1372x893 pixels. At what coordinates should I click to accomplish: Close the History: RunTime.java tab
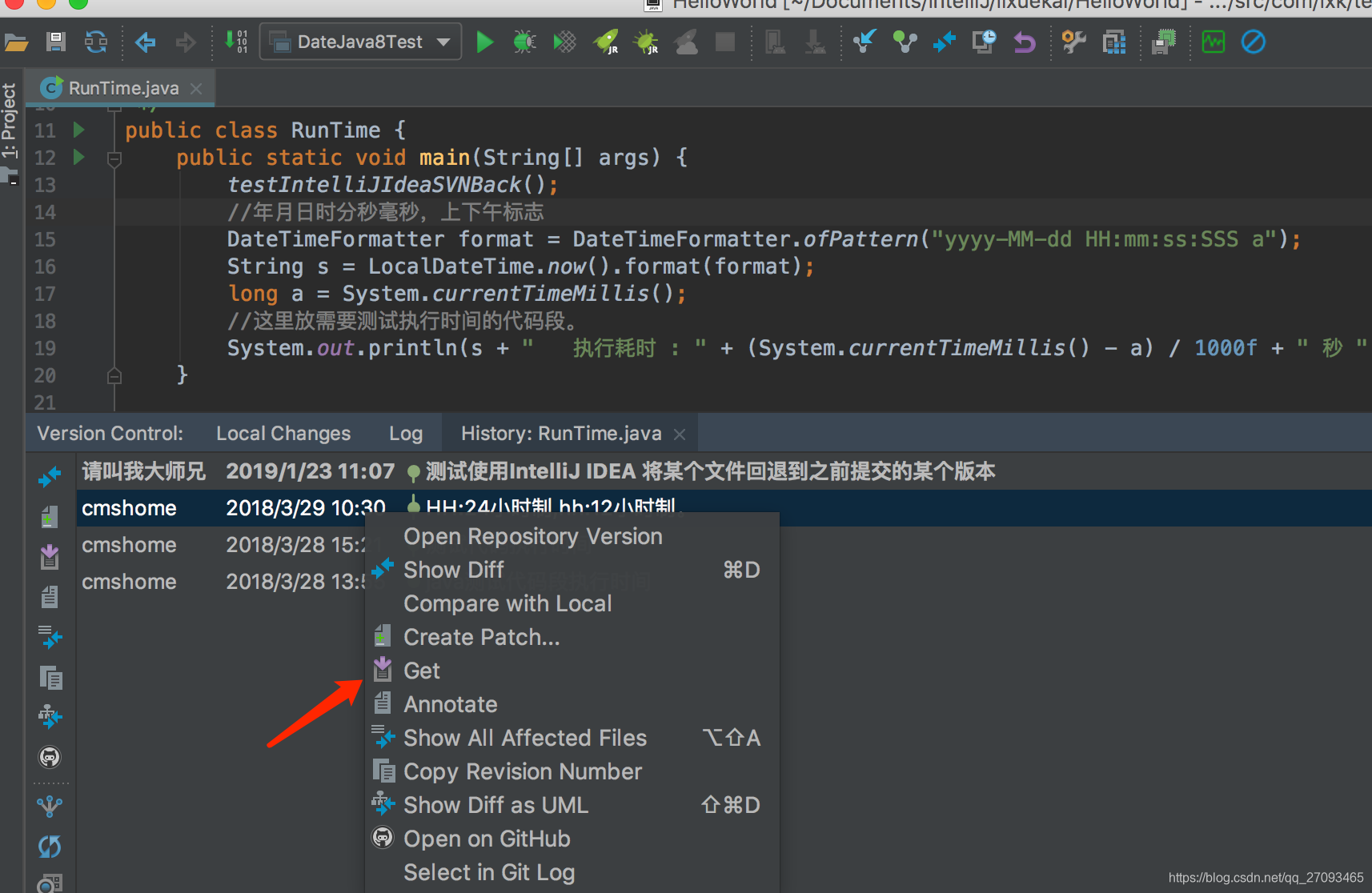pos(680,434)
